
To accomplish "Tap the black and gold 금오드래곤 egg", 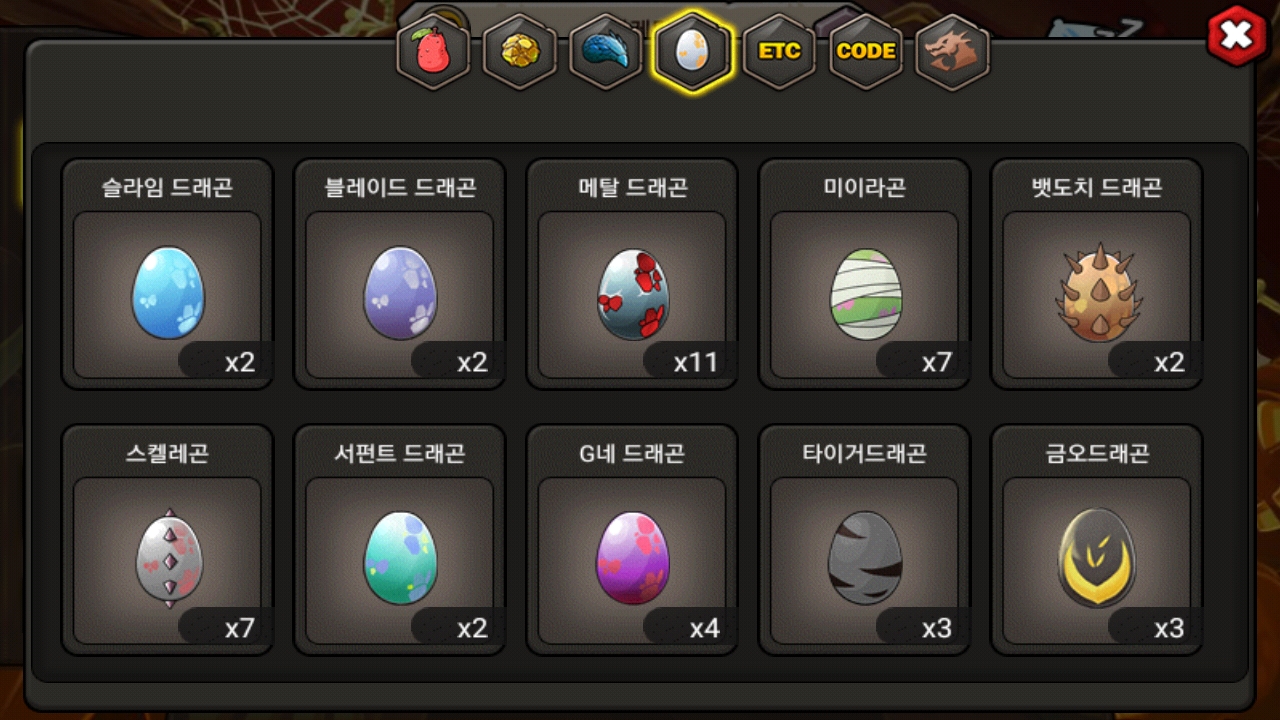I will tap(1097, 558).
